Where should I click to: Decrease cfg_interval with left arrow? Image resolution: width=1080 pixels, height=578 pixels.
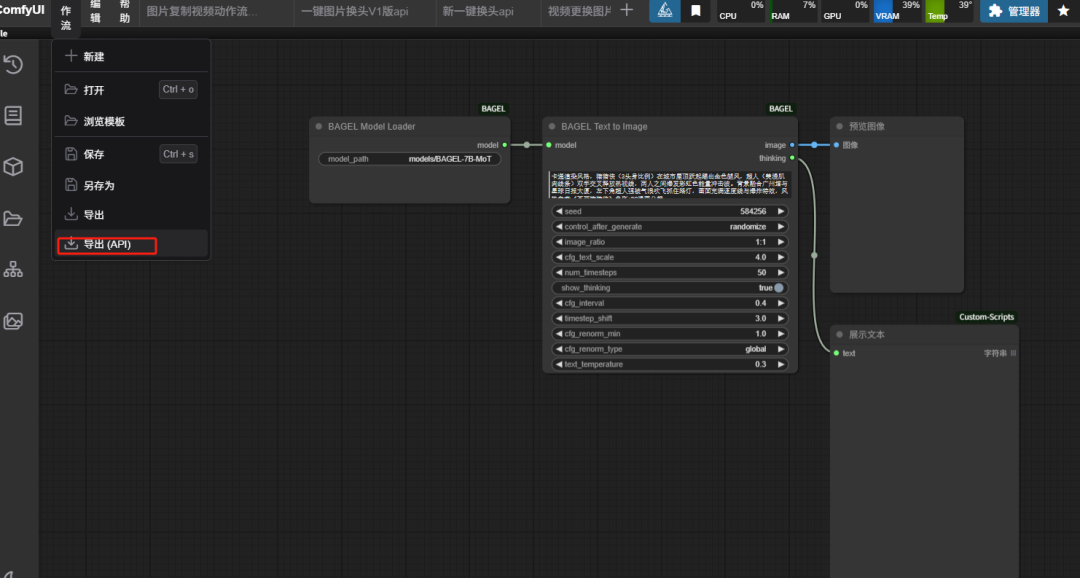(x=559, y=303)
